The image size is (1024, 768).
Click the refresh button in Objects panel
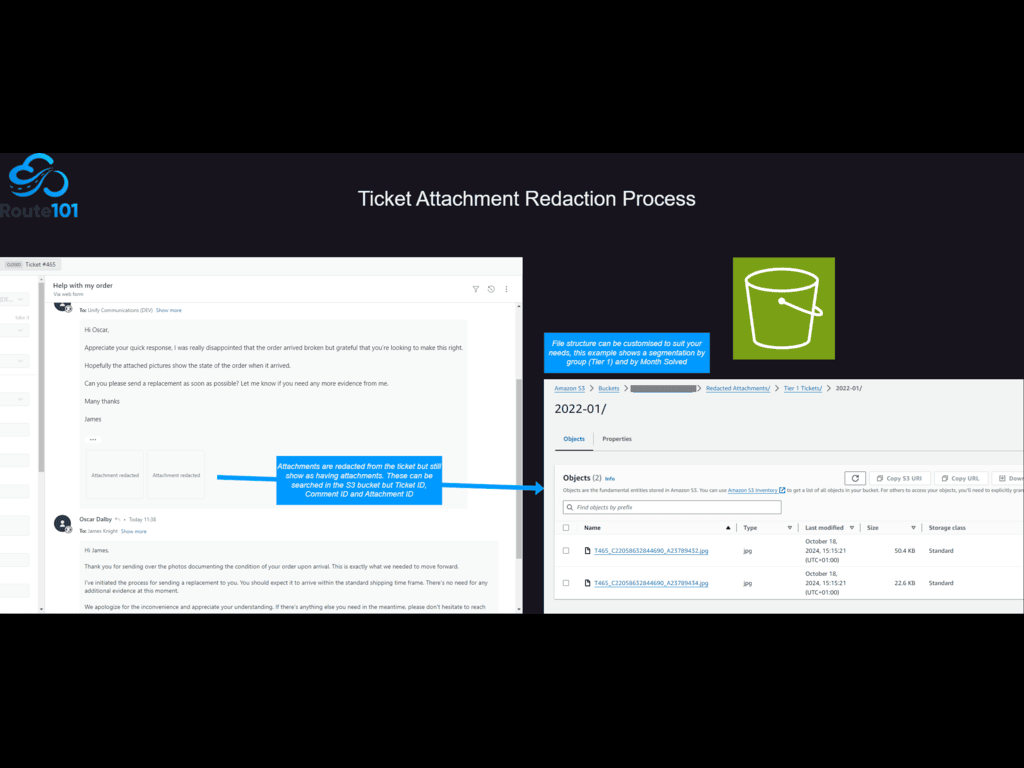854,479
